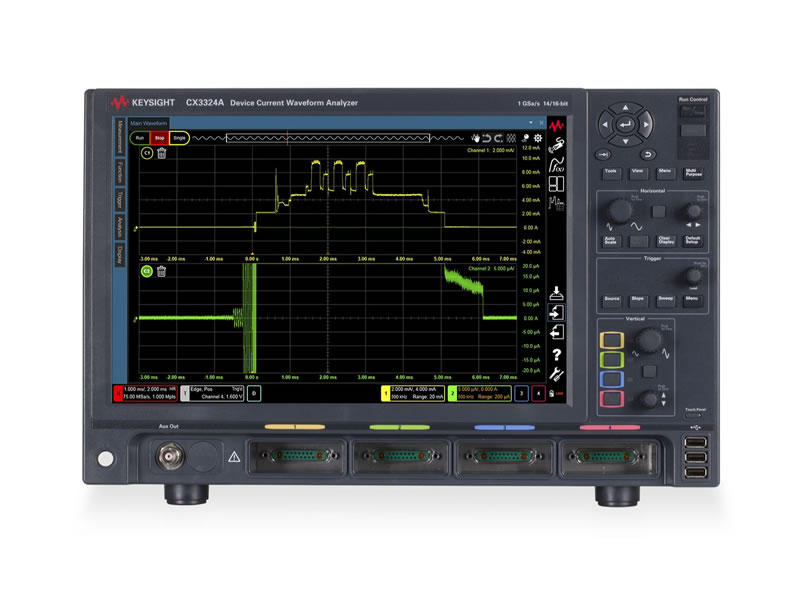Enable channel 3 via blue status box
The image size is (800, 600).
pyautogui.click(x=521, y=393)
